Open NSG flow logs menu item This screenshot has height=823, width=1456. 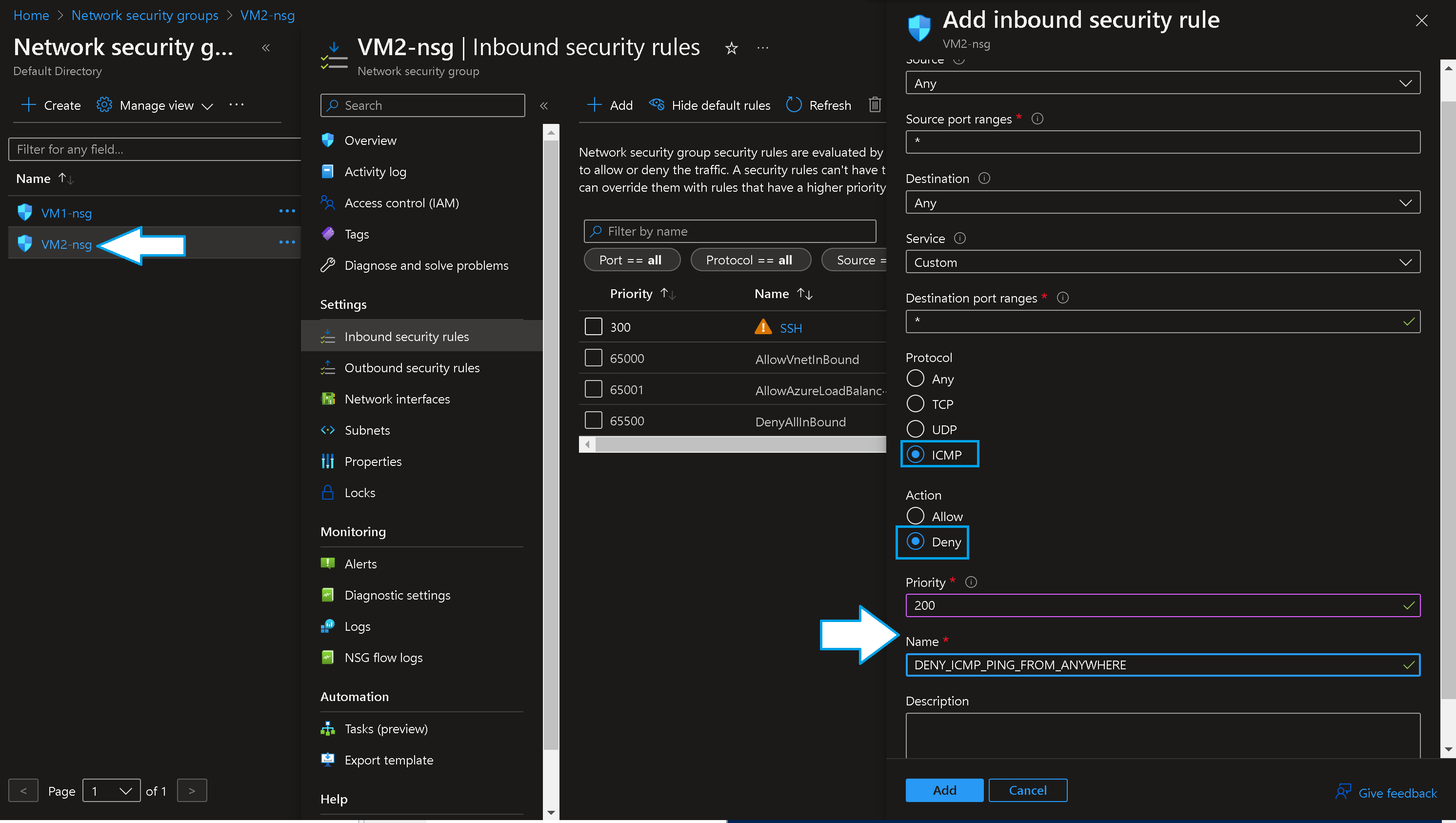click(x=383, y=658)
